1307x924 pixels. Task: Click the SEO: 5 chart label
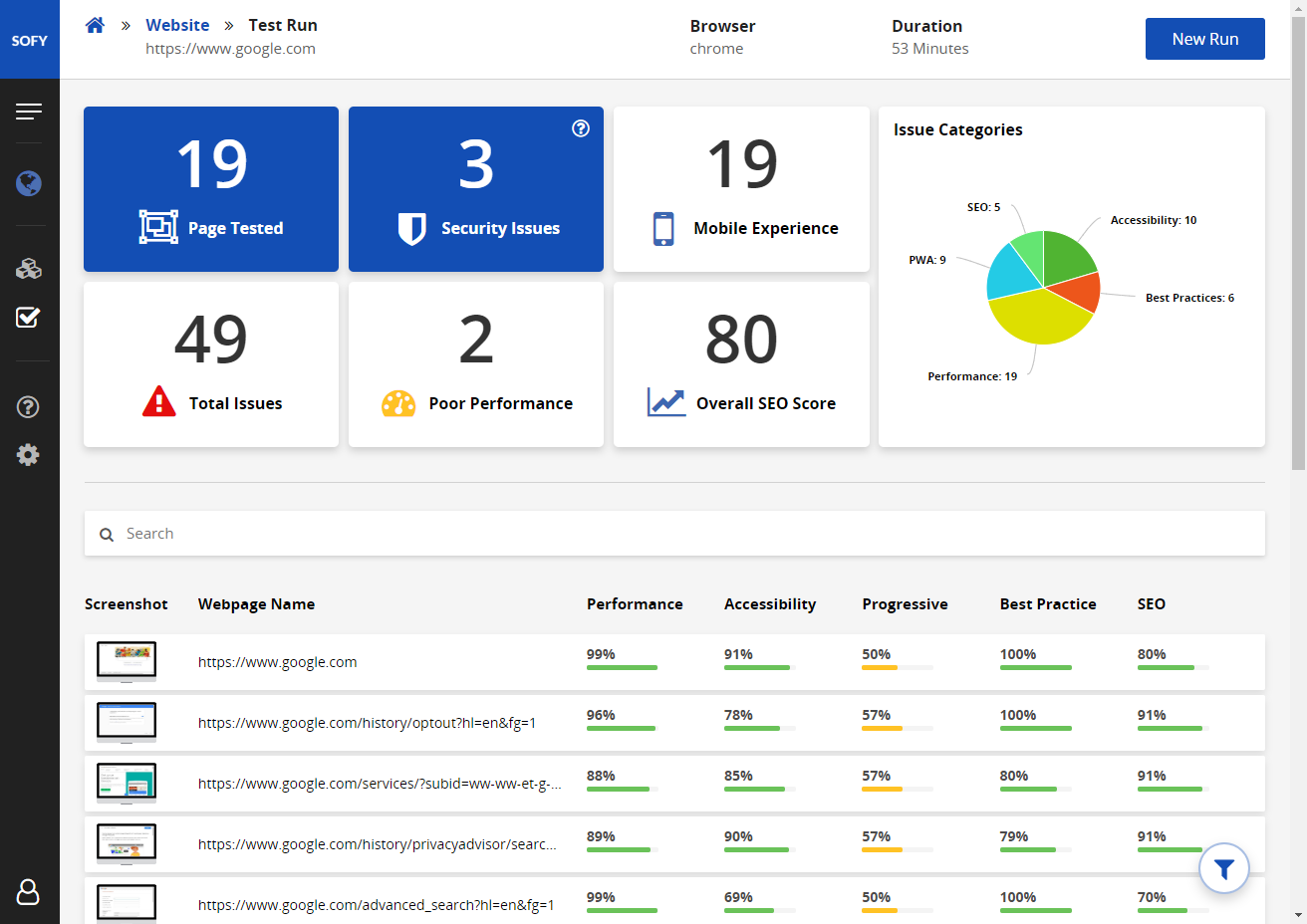983,207
